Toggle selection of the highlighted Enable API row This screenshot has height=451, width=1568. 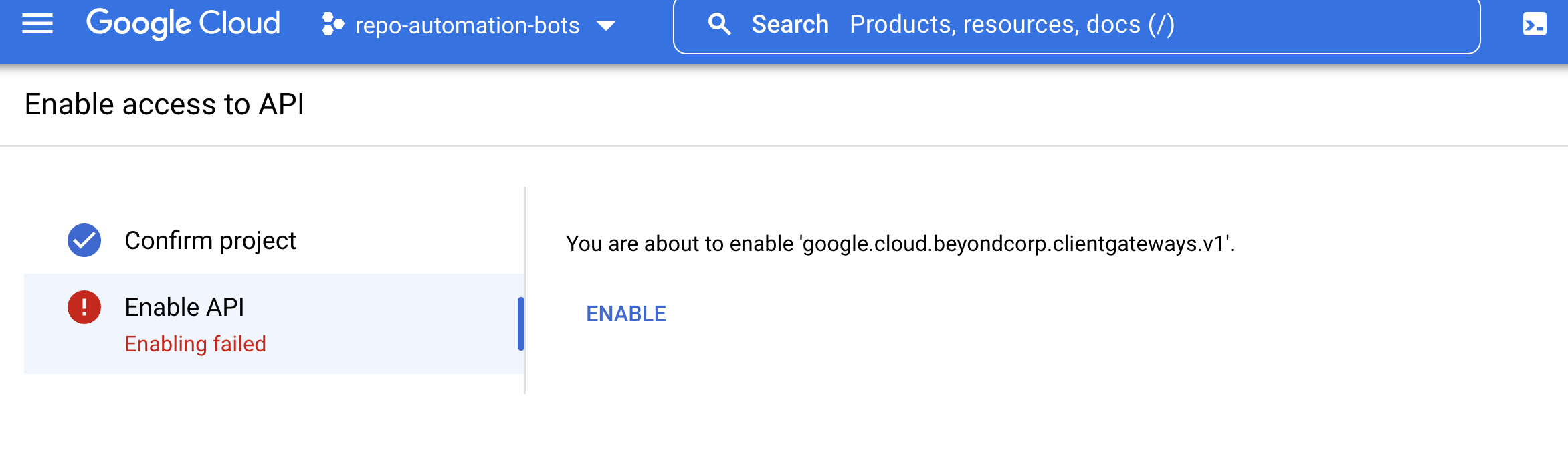268,323
